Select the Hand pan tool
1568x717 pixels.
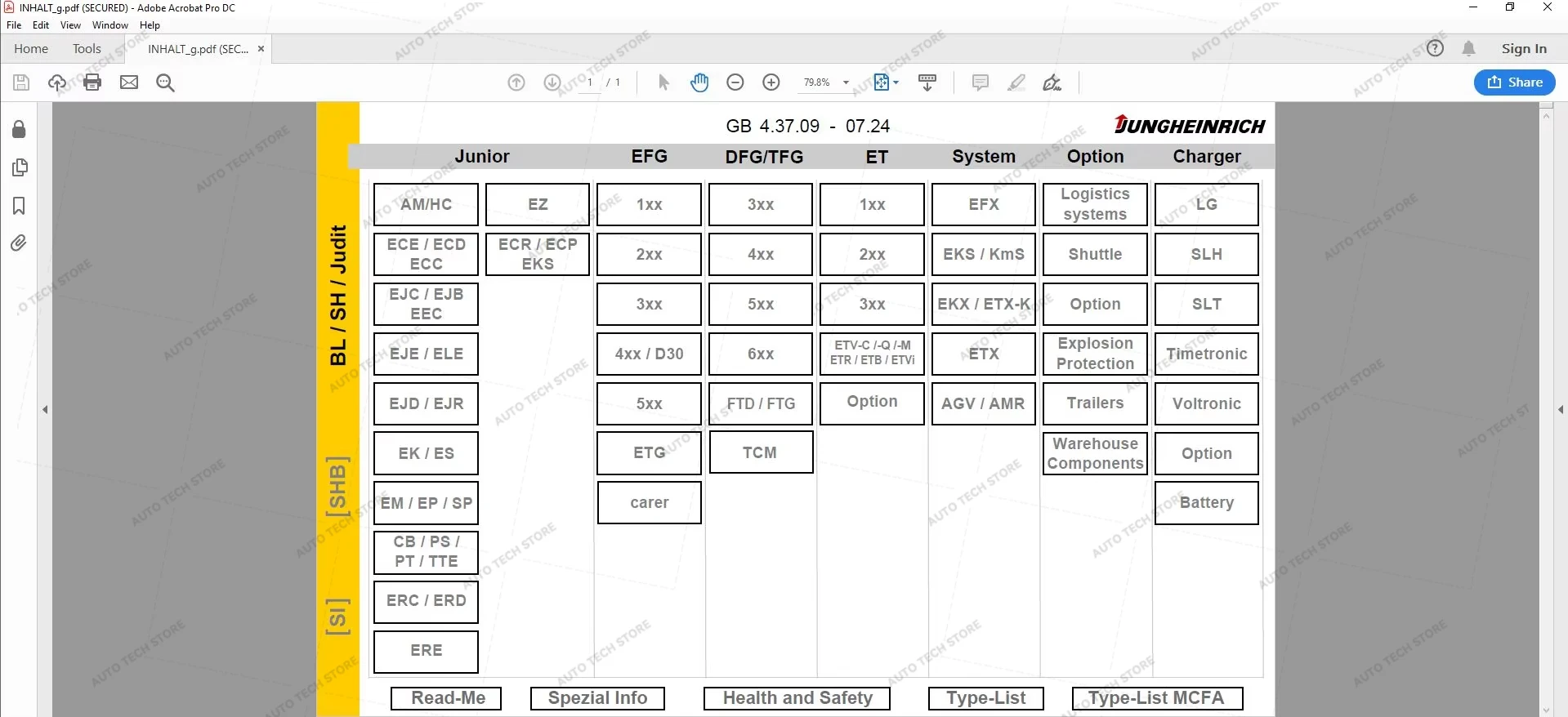pos(699,82)
